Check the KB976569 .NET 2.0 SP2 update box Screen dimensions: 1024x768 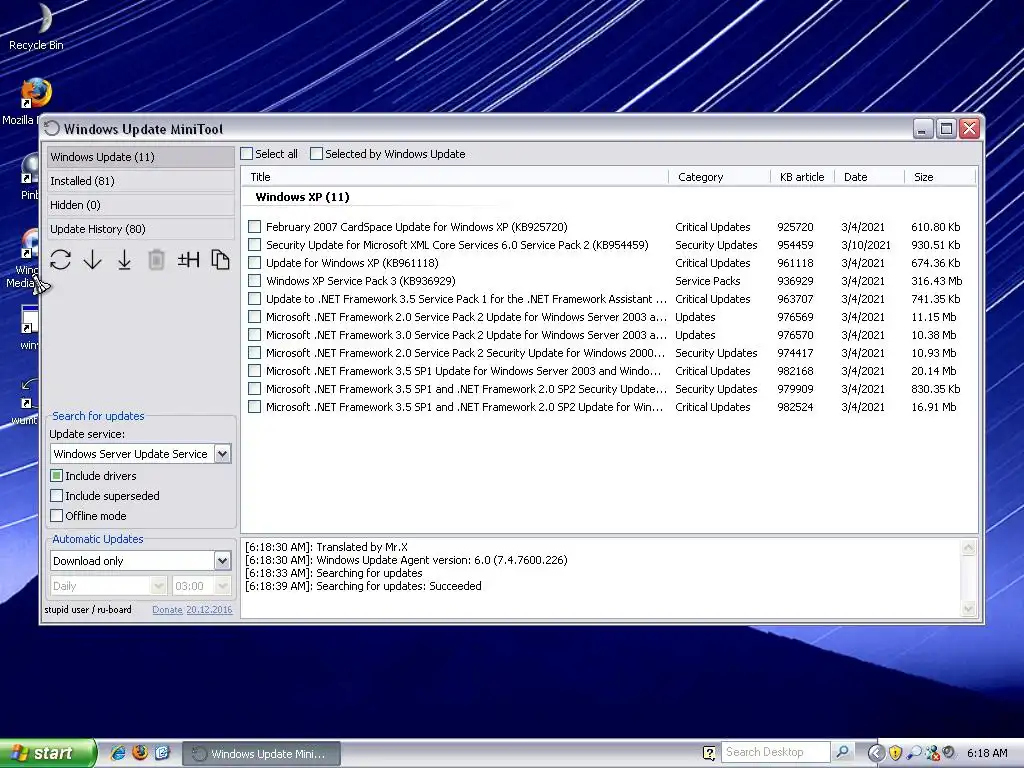click(x=255, y=317)
